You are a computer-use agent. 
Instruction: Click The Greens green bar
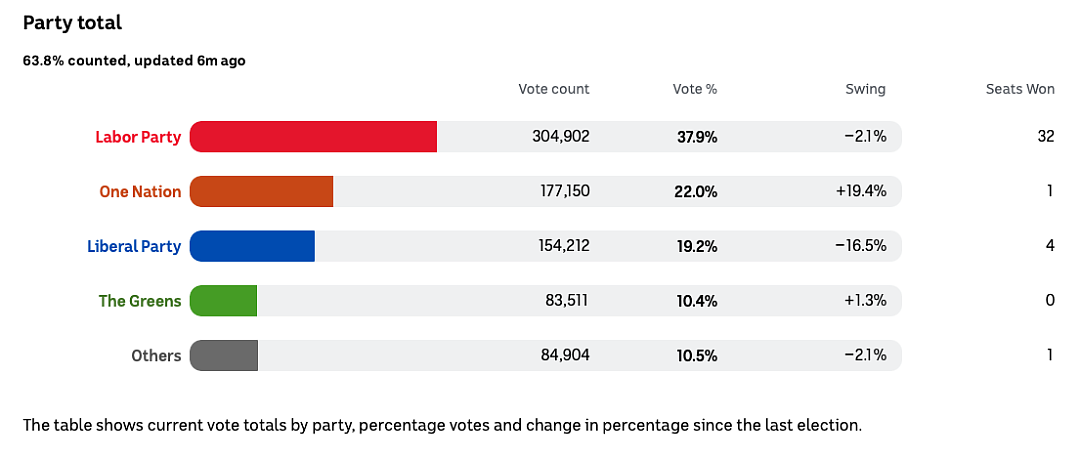pos(223,301)
